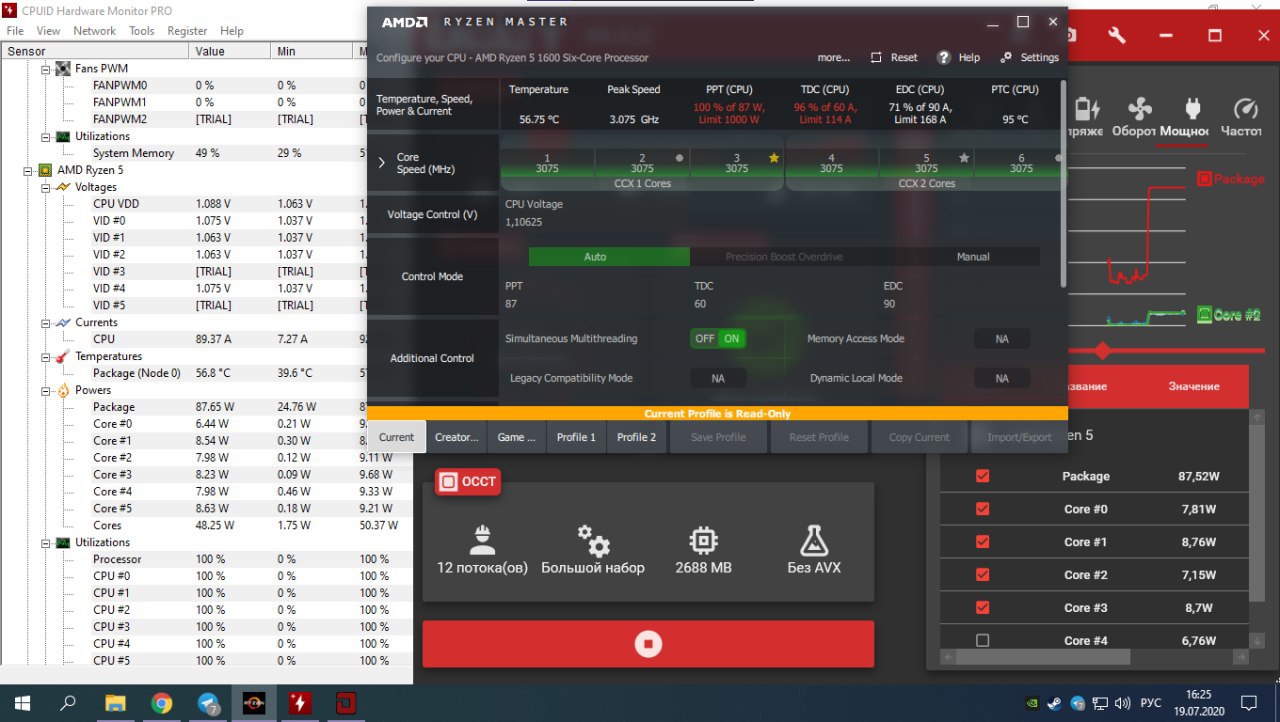Click the red OCCT test label
Viewport: 1280px width, 722px height.
point(467,482)
